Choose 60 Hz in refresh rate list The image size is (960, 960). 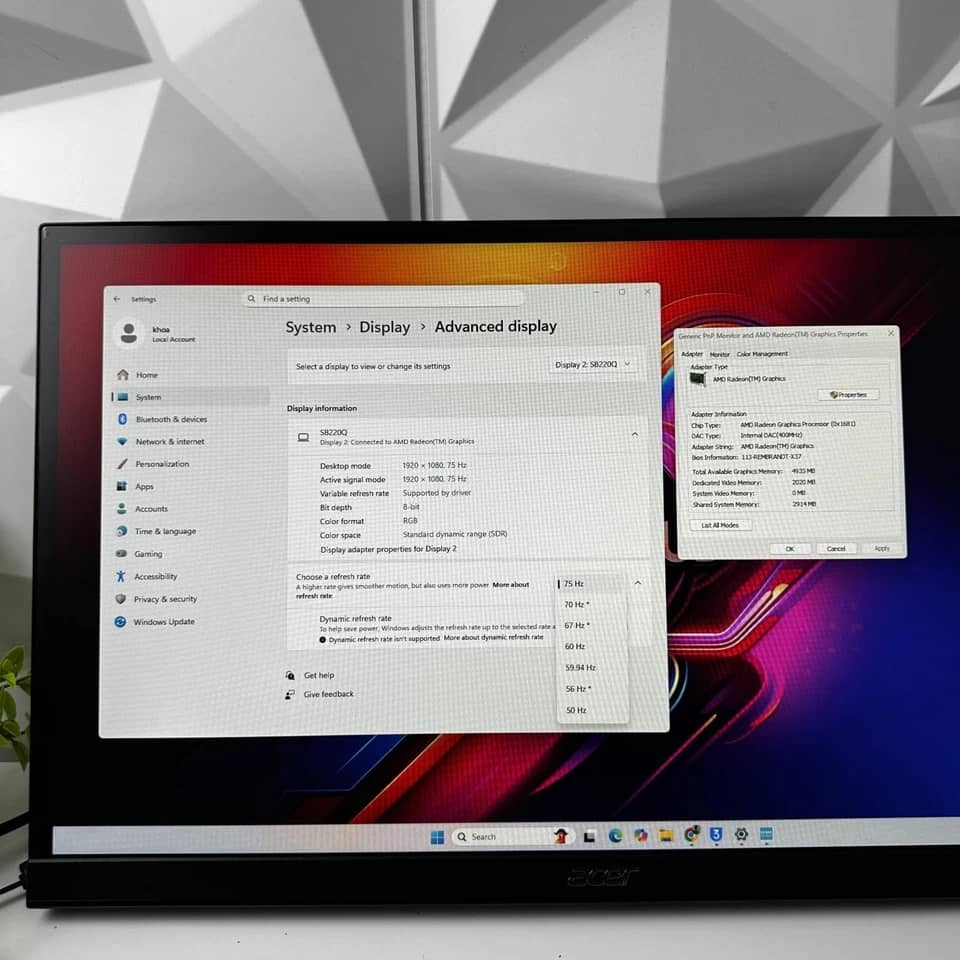[593, 647]
